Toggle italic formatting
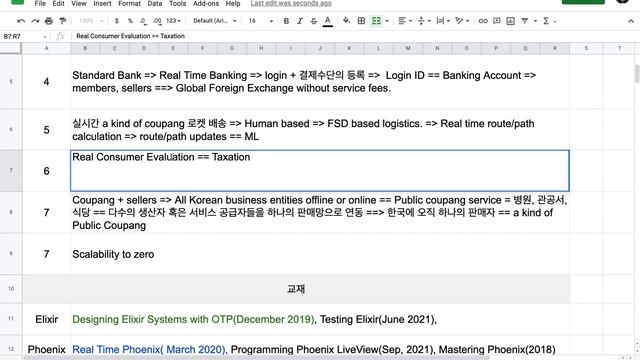 coord(300,21)
